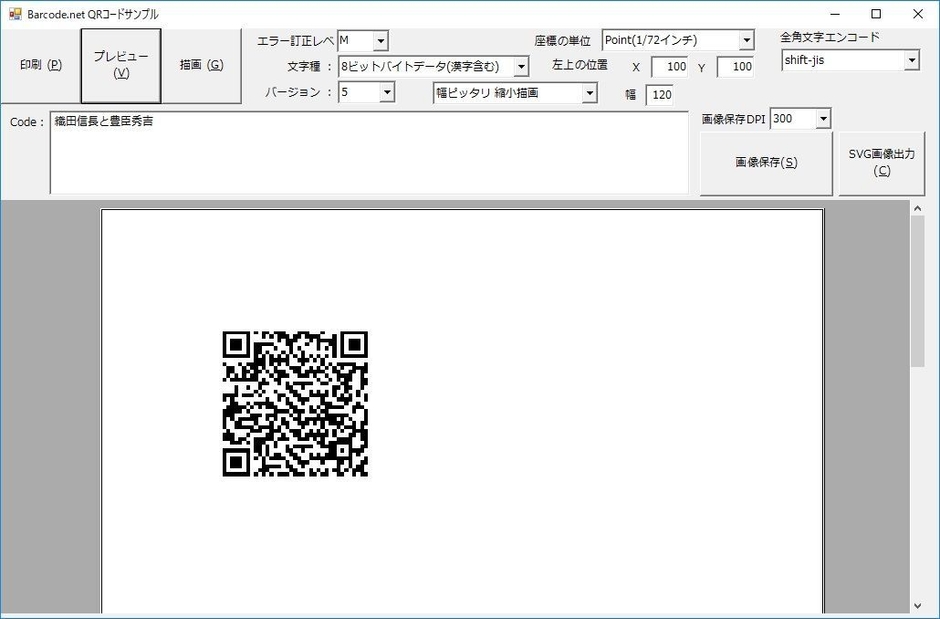Click the Y position input showing 100
This screenshot has width=940, height=619.
(x=737, y=67)
